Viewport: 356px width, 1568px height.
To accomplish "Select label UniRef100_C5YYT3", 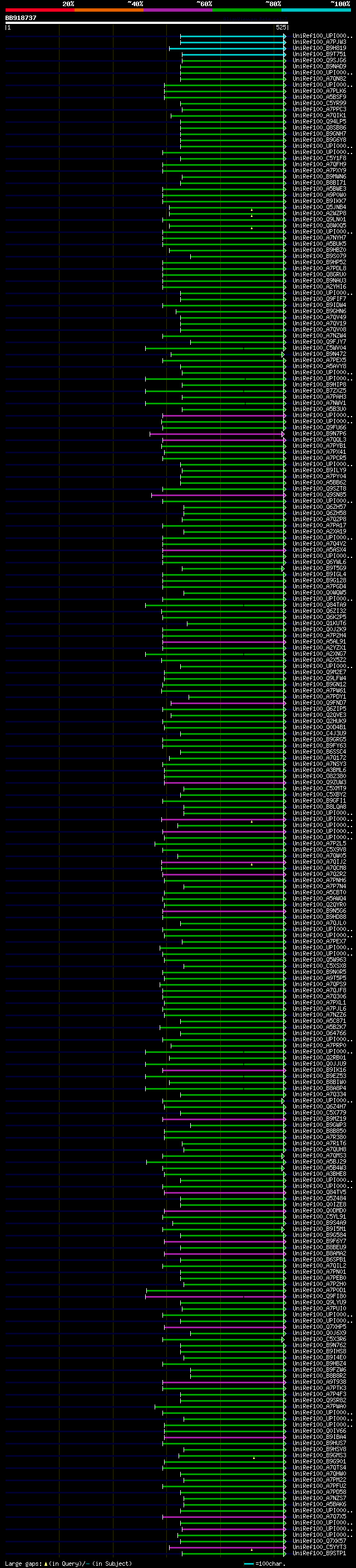I will 319,1547.
